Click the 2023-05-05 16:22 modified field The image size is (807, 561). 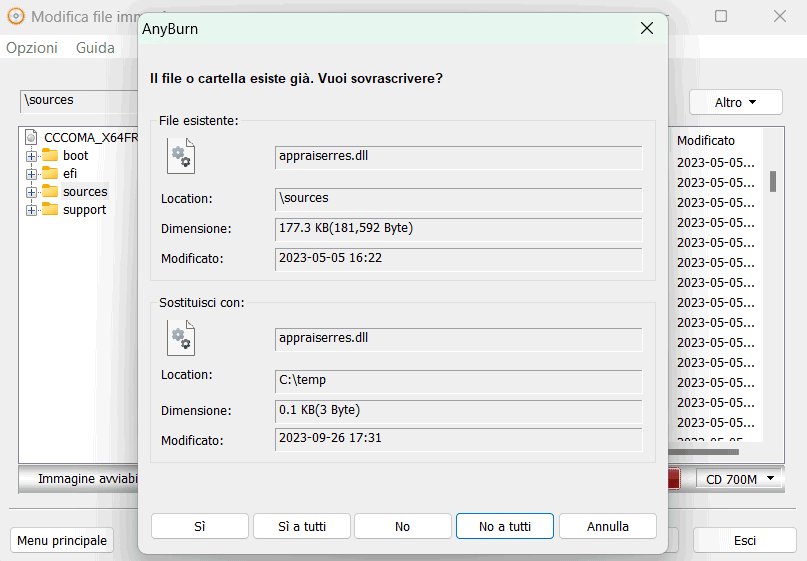[x=459, y=259]
